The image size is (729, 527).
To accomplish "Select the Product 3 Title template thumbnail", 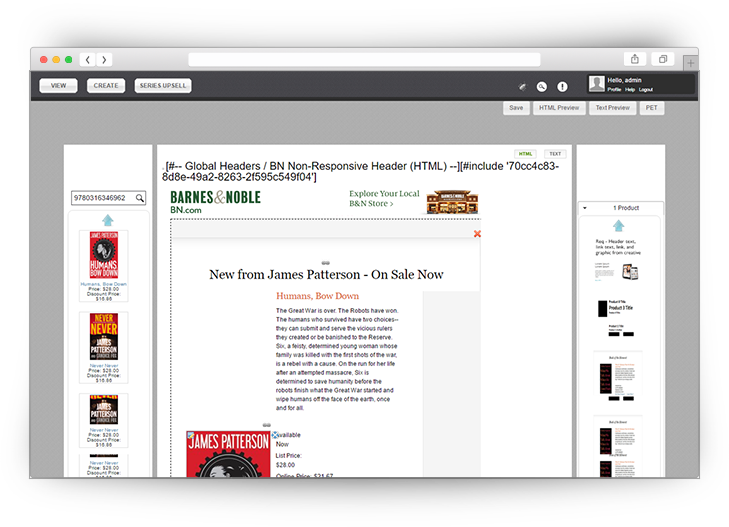I will (617, 318).
